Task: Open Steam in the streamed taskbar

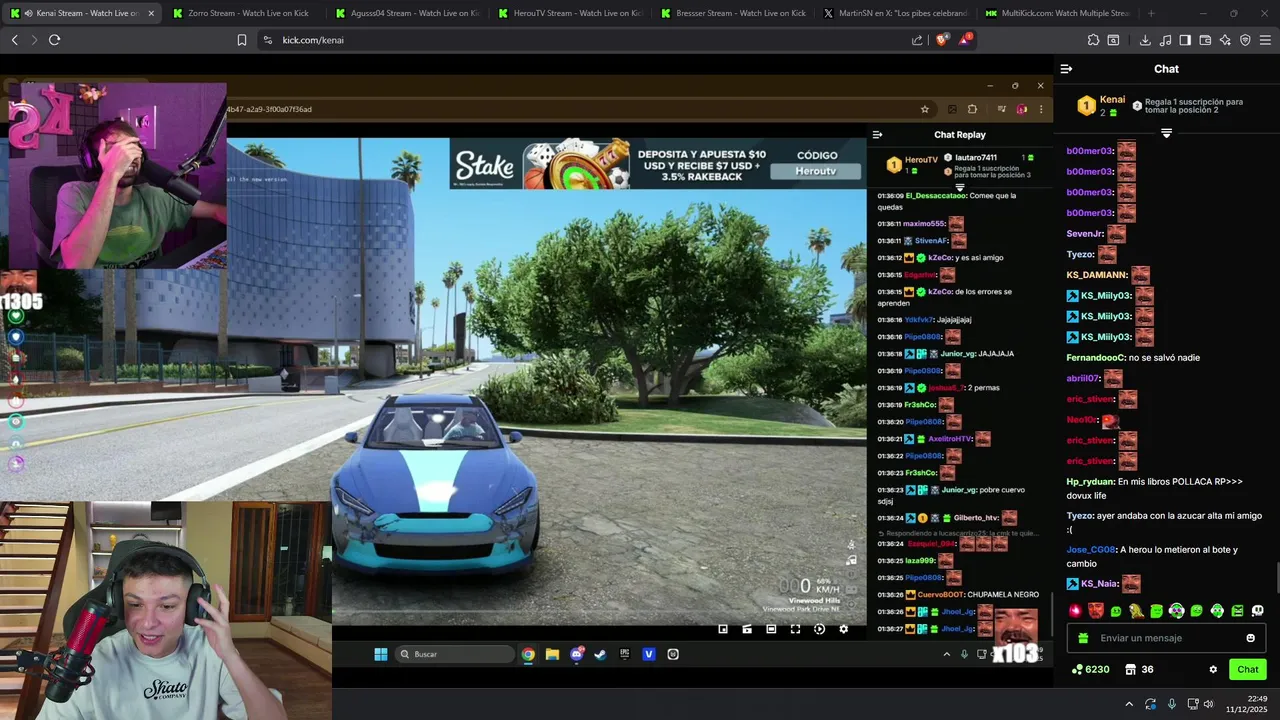Action: click(x=600, y=654)
